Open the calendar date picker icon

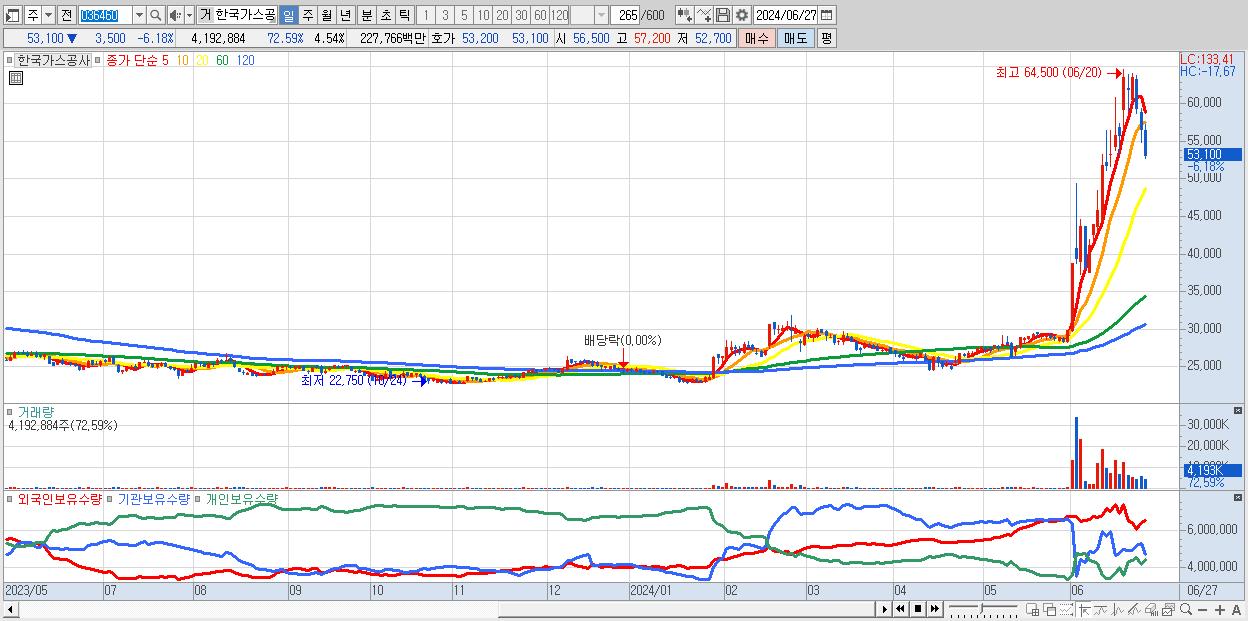click(827, 15)
